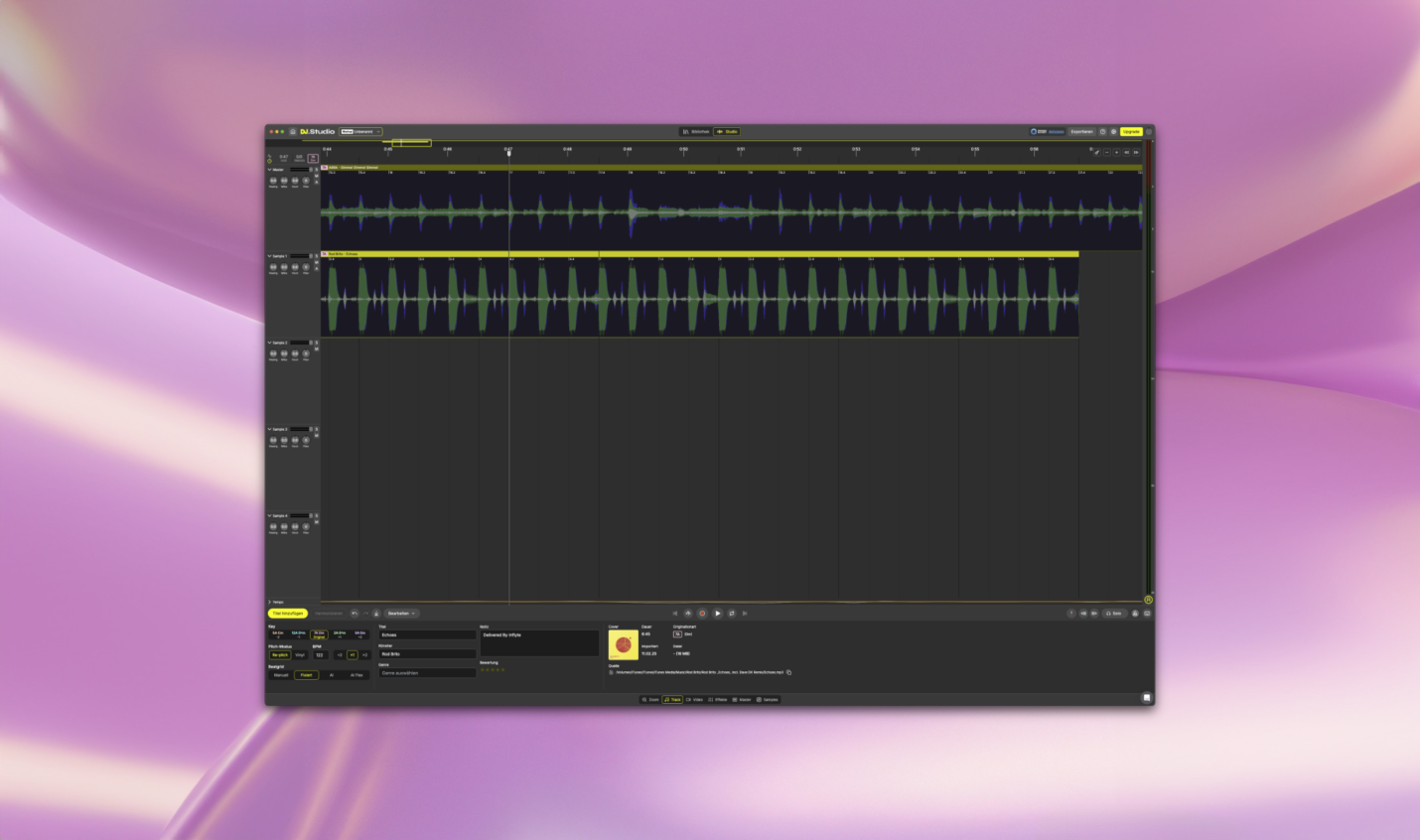Switch Pitch-Modus to Vinyl
The image size is (1420, 840).
[x=301, y=655]
